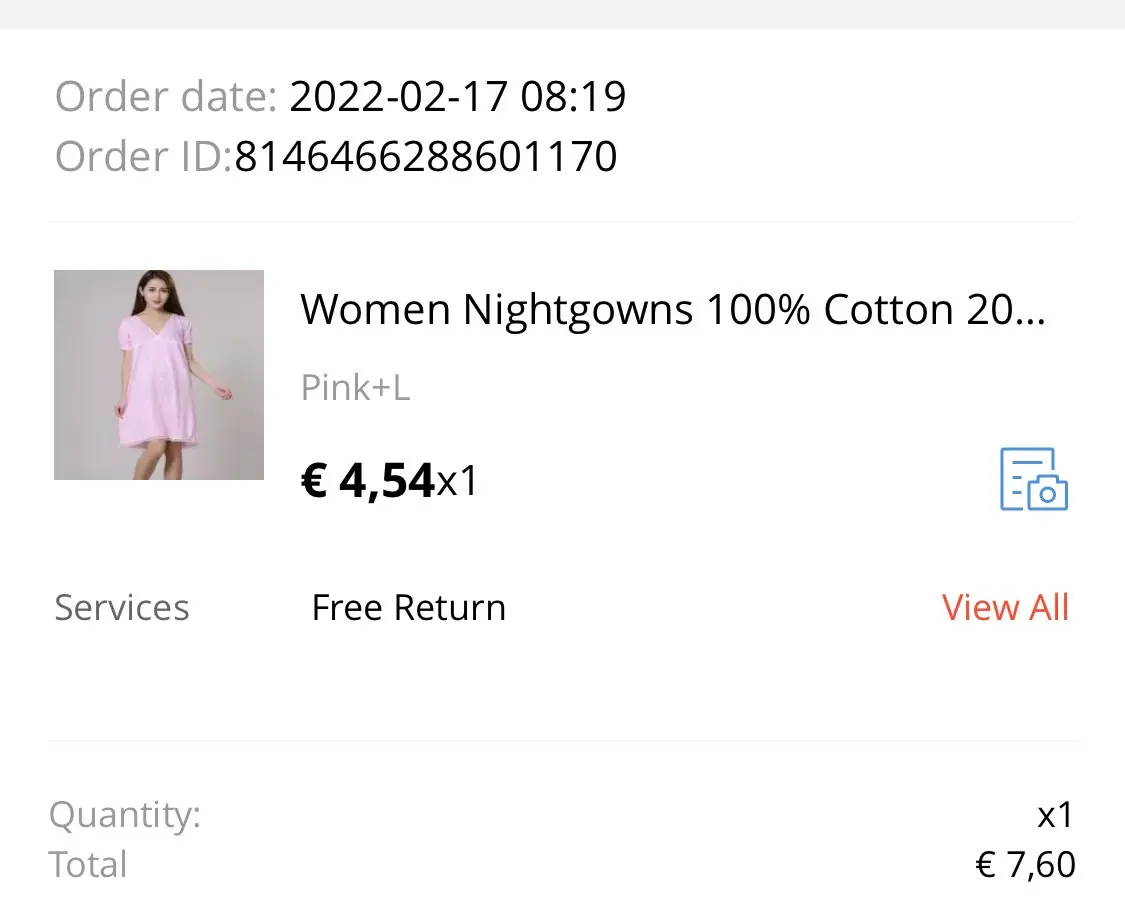Click the € 7,60 total amount

point(1025,864)
